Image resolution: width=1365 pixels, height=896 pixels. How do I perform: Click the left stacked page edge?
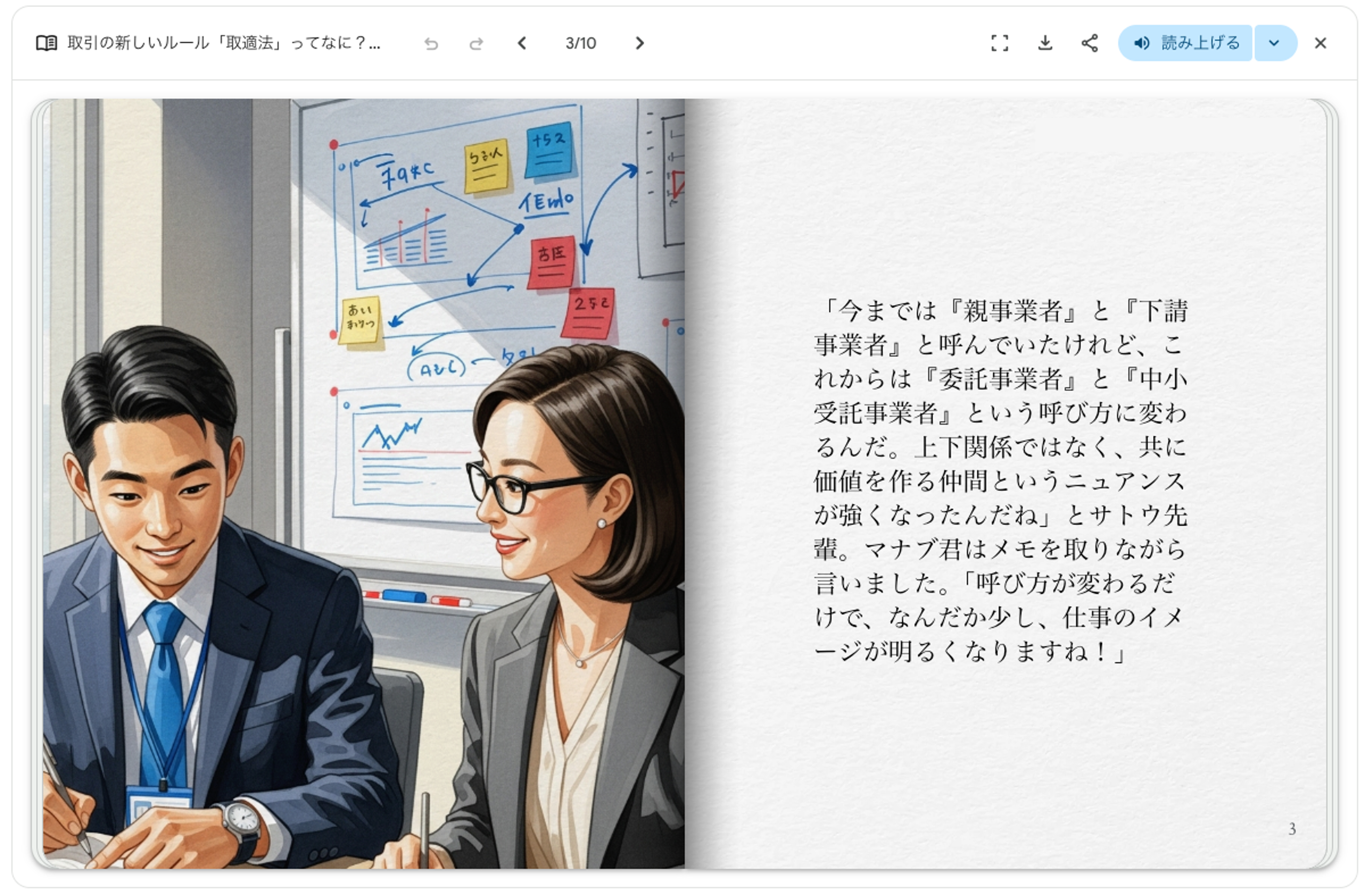[37, 483]
